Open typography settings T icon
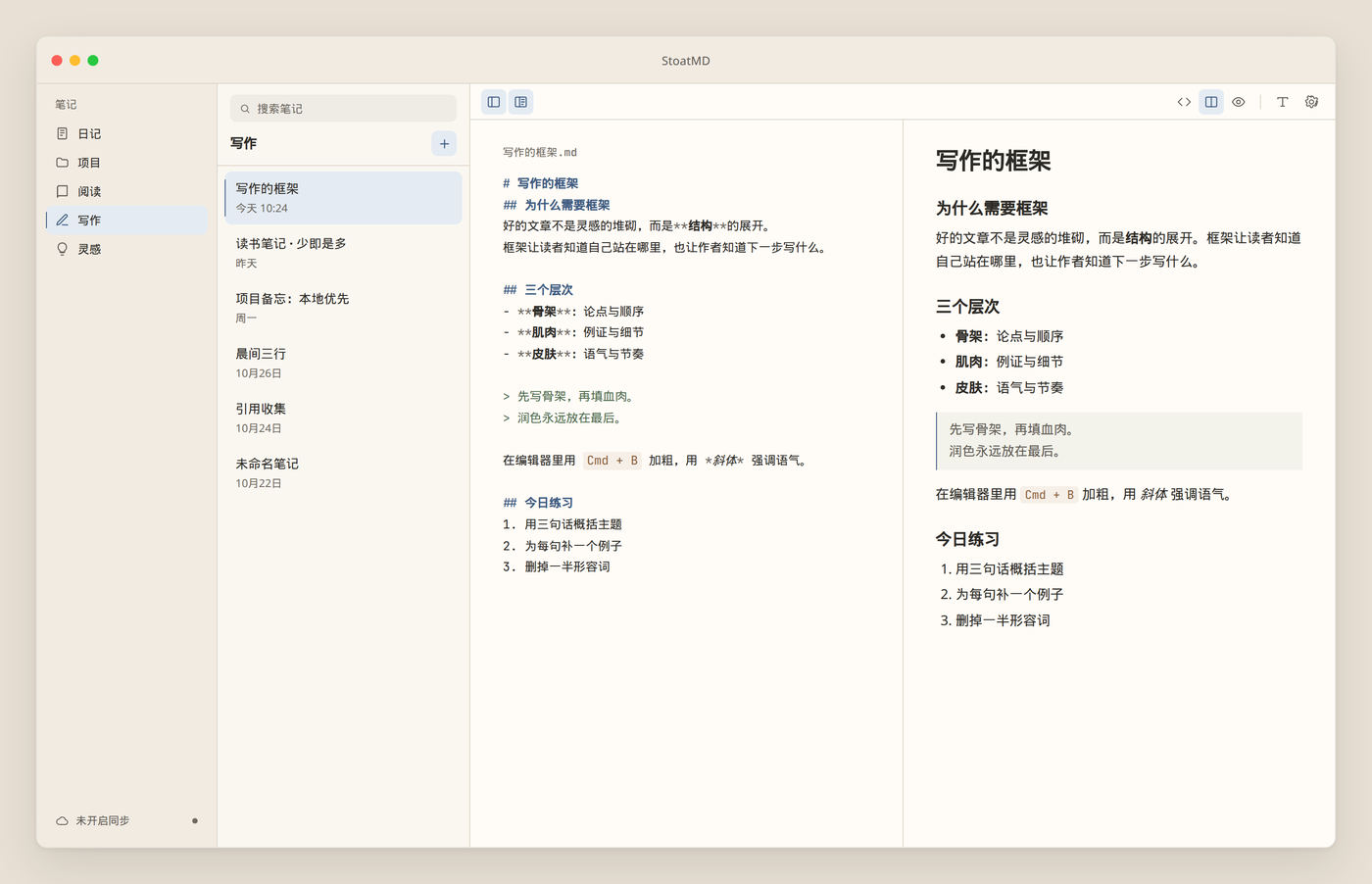The width and height of the screenshot is (1372, 884). point(1282,102)
